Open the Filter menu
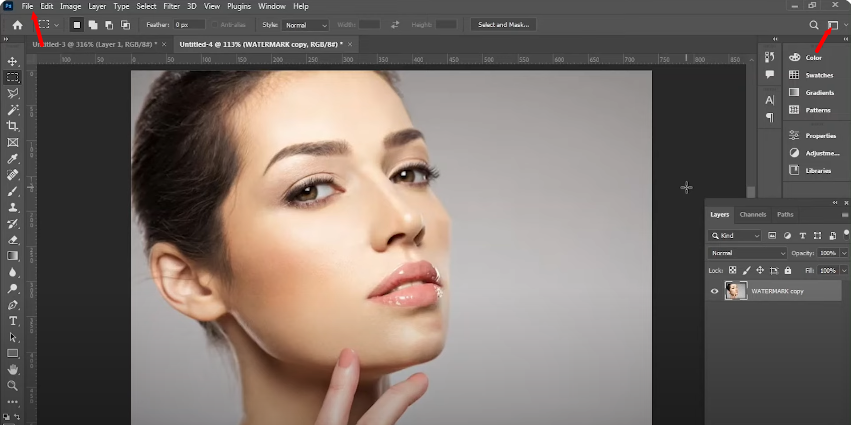 [172, 7]
